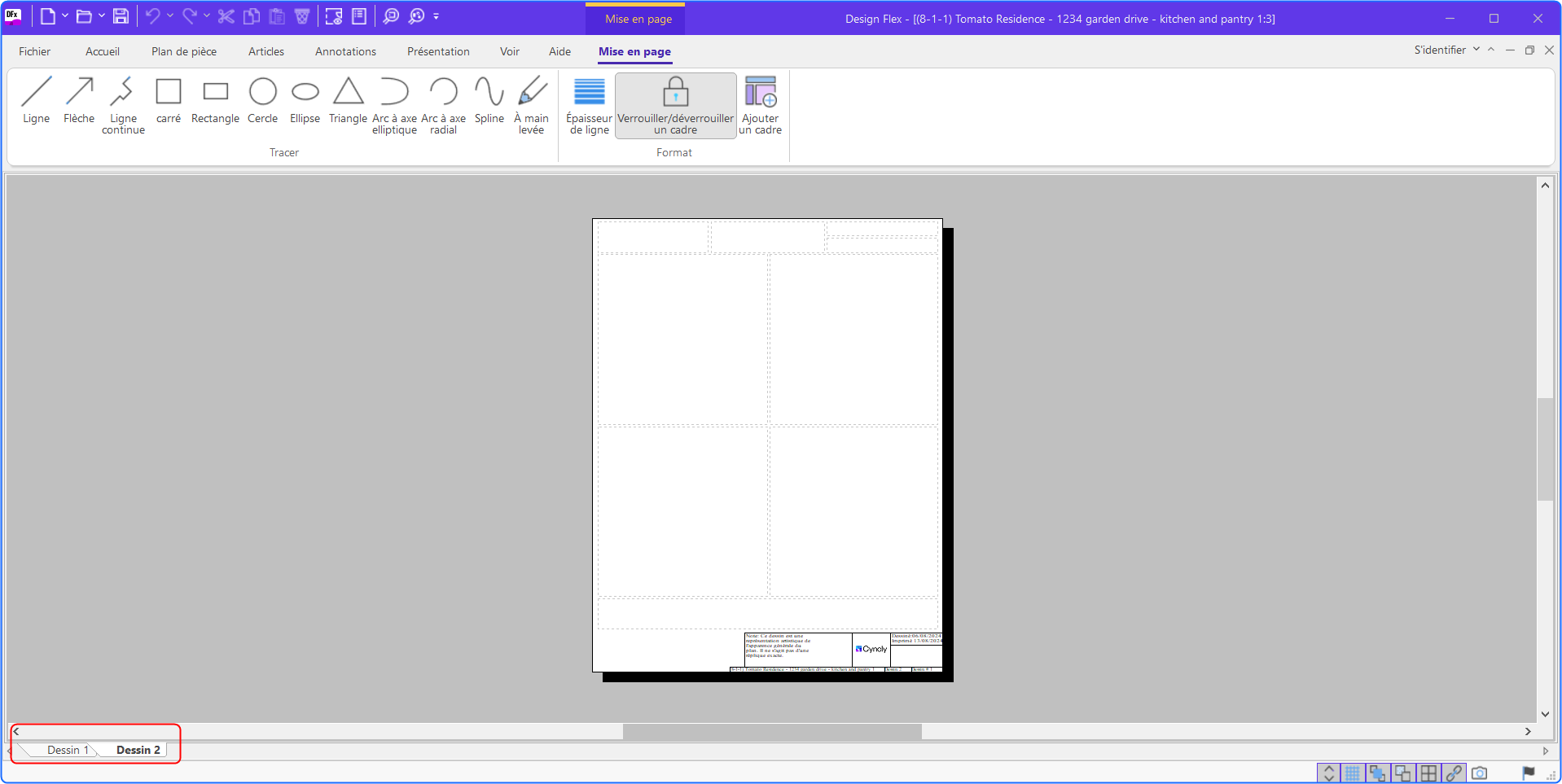Open the Voir tab
Image resolution: width=1562 pixels, height=784 pixels.
(510, 51)
